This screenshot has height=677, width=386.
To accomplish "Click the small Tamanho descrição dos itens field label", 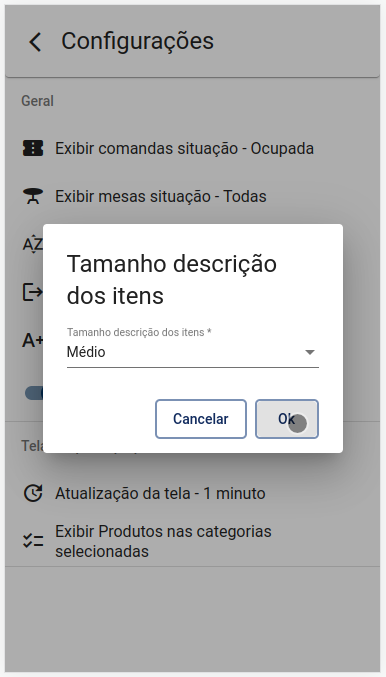I will coord(139,332).
